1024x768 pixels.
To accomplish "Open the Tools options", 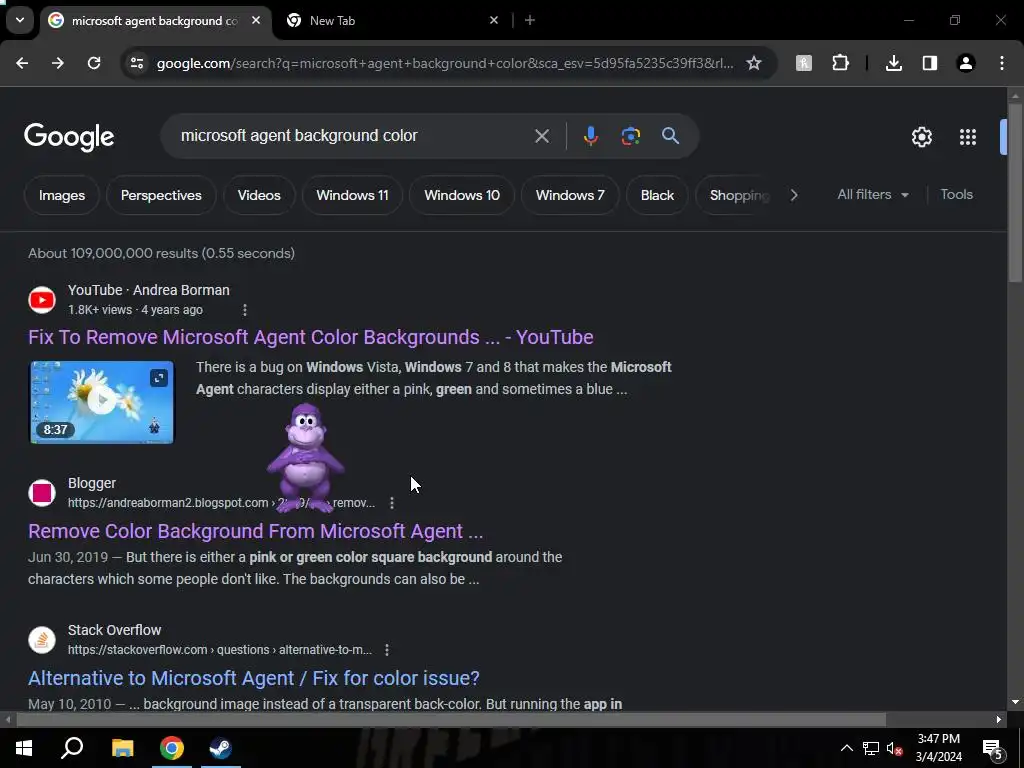I will 956,195.
